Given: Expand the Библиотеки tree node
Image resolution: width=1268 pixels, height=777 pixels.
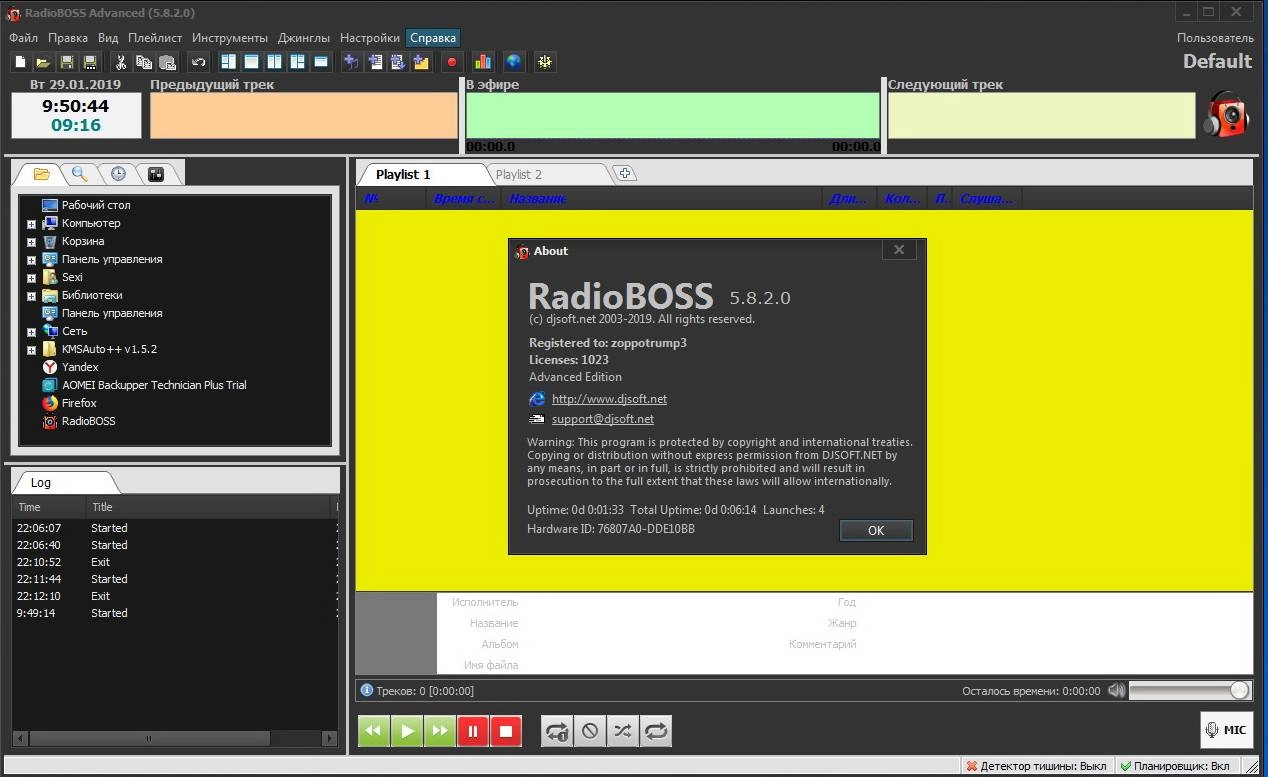Looking at the screenshot, I should 31,296.
